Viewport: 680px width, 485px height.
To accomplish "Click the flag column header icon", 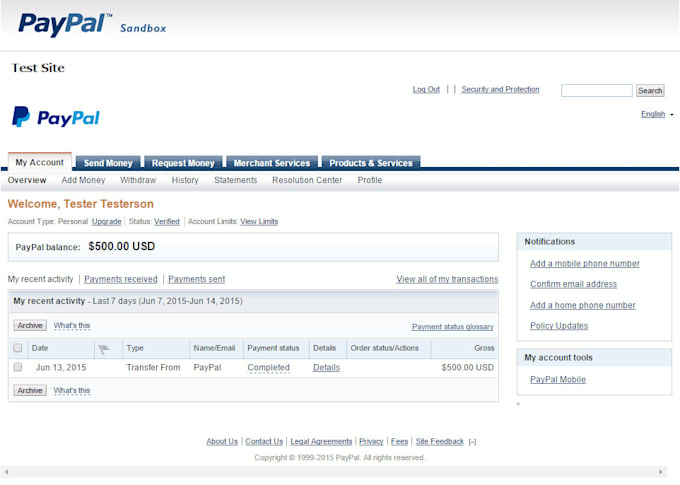I will [x=103, y=349].
